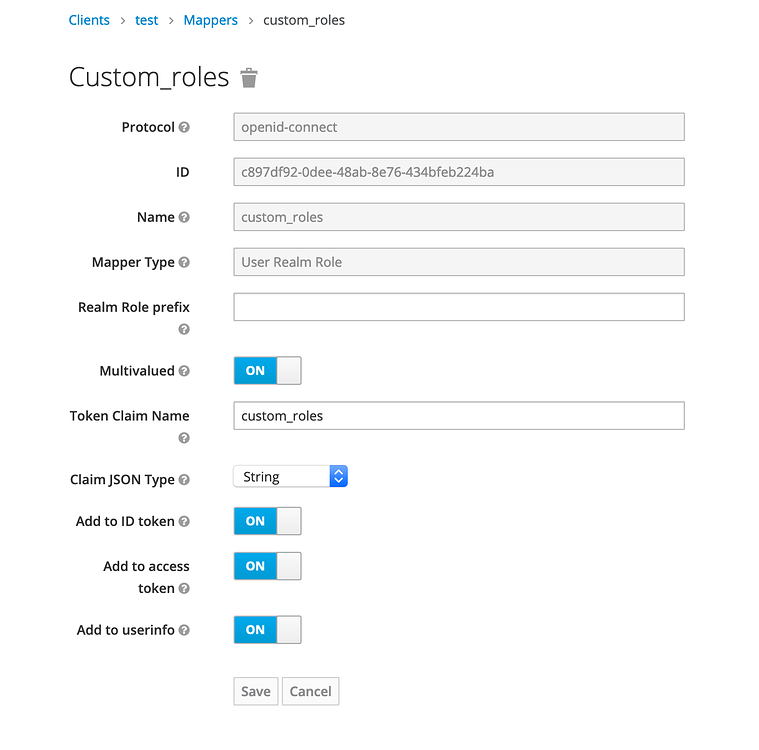Show help tooltip for Name field

[184, 217]
